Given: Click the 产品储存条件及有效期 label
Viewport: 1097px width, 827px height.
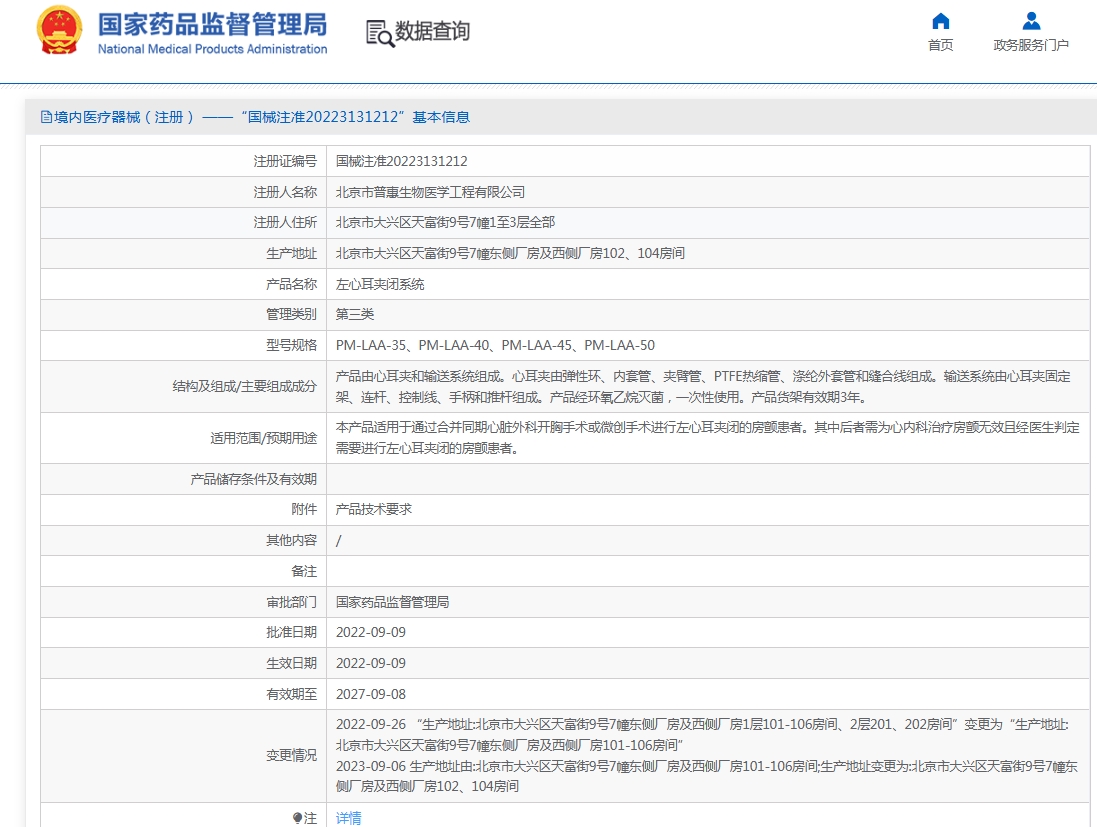Looking at the screenshot, I should pos(253,479).
